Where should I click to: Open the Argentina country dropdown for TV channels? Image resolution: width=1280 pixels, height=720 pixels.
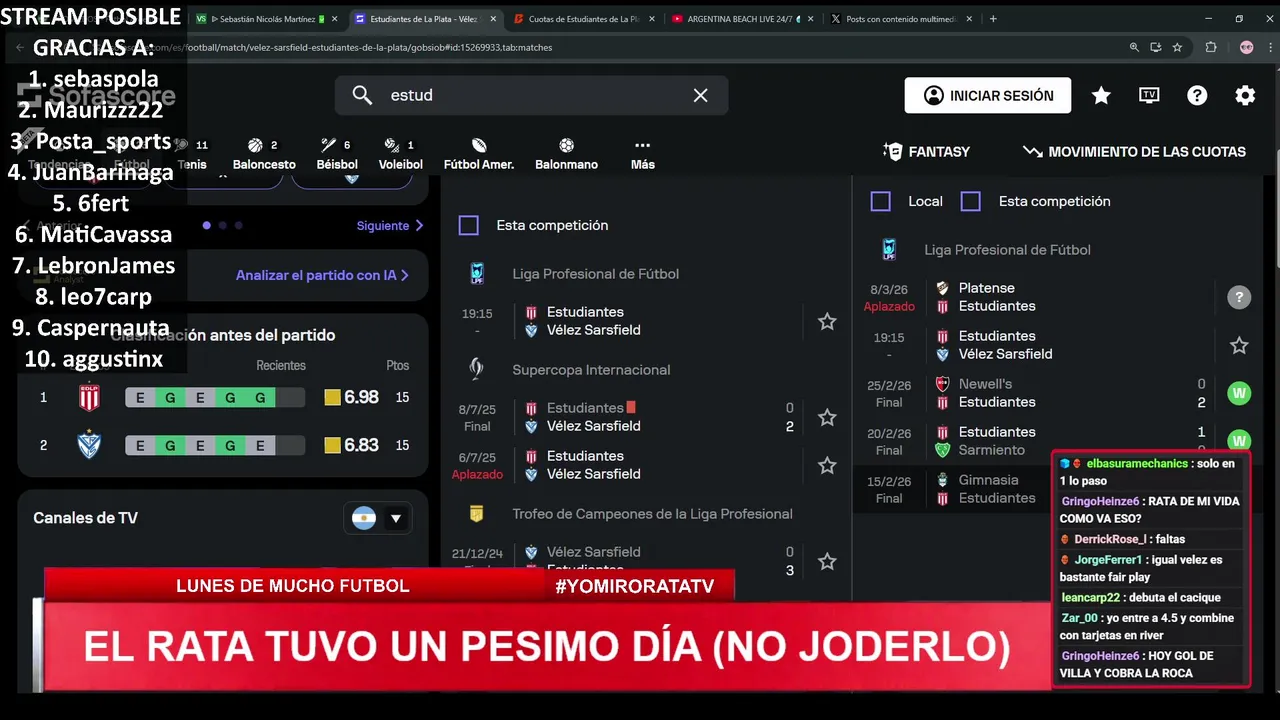378,518
